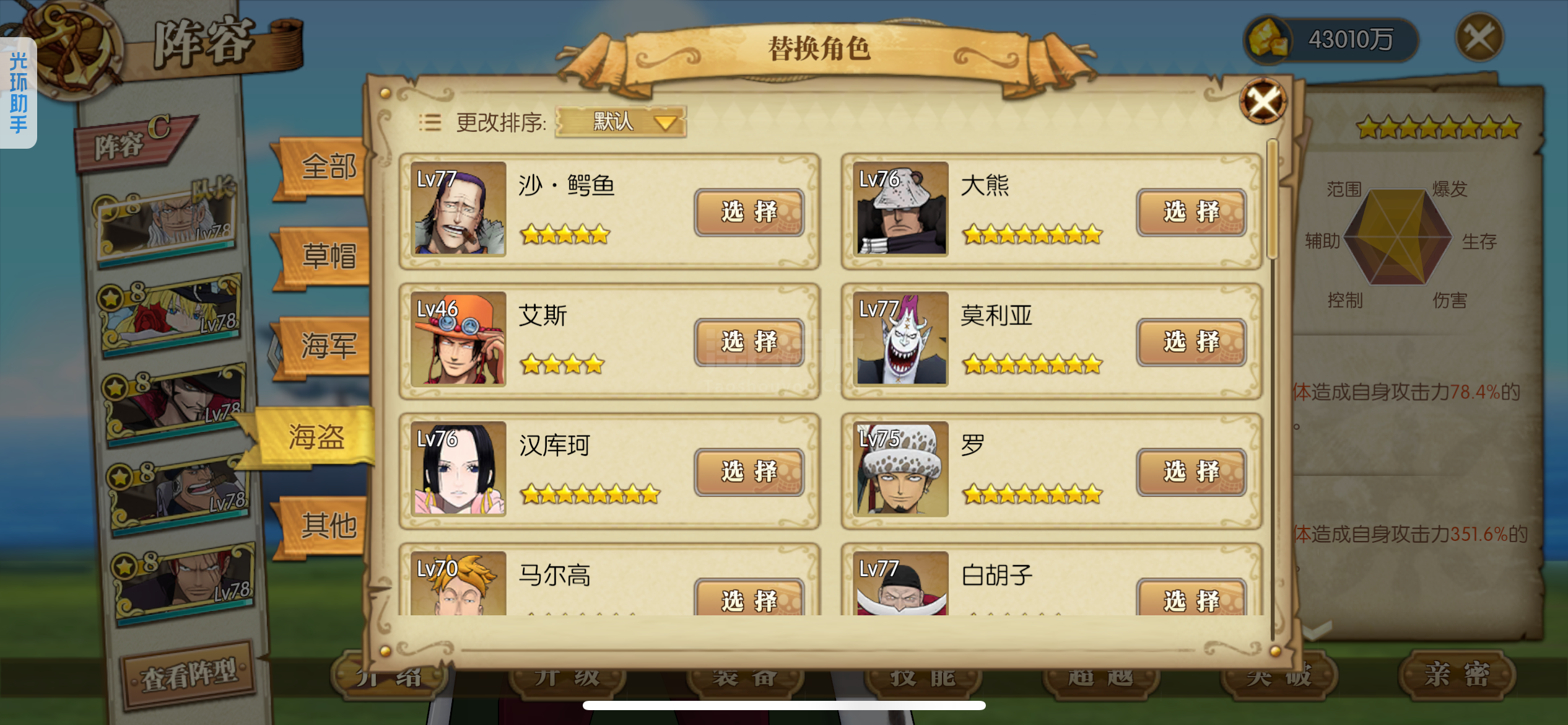Choose 大熊 with its 选择 button
Image resolution: width=1568 pixels, height=725 pixels.
[1191, 213]
